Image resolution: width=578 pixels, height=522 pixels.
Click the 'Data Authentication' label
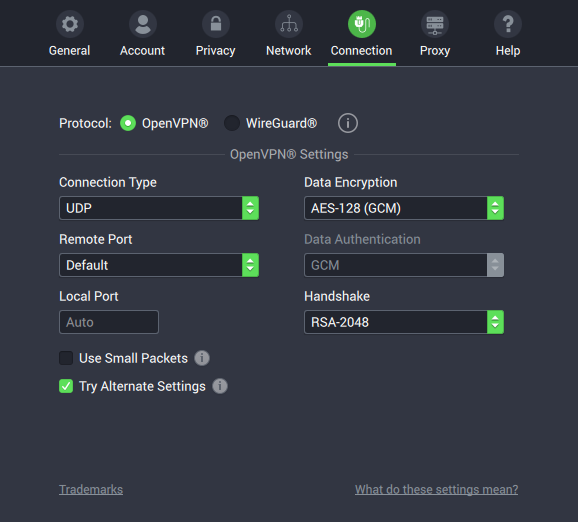coord(362,239)
